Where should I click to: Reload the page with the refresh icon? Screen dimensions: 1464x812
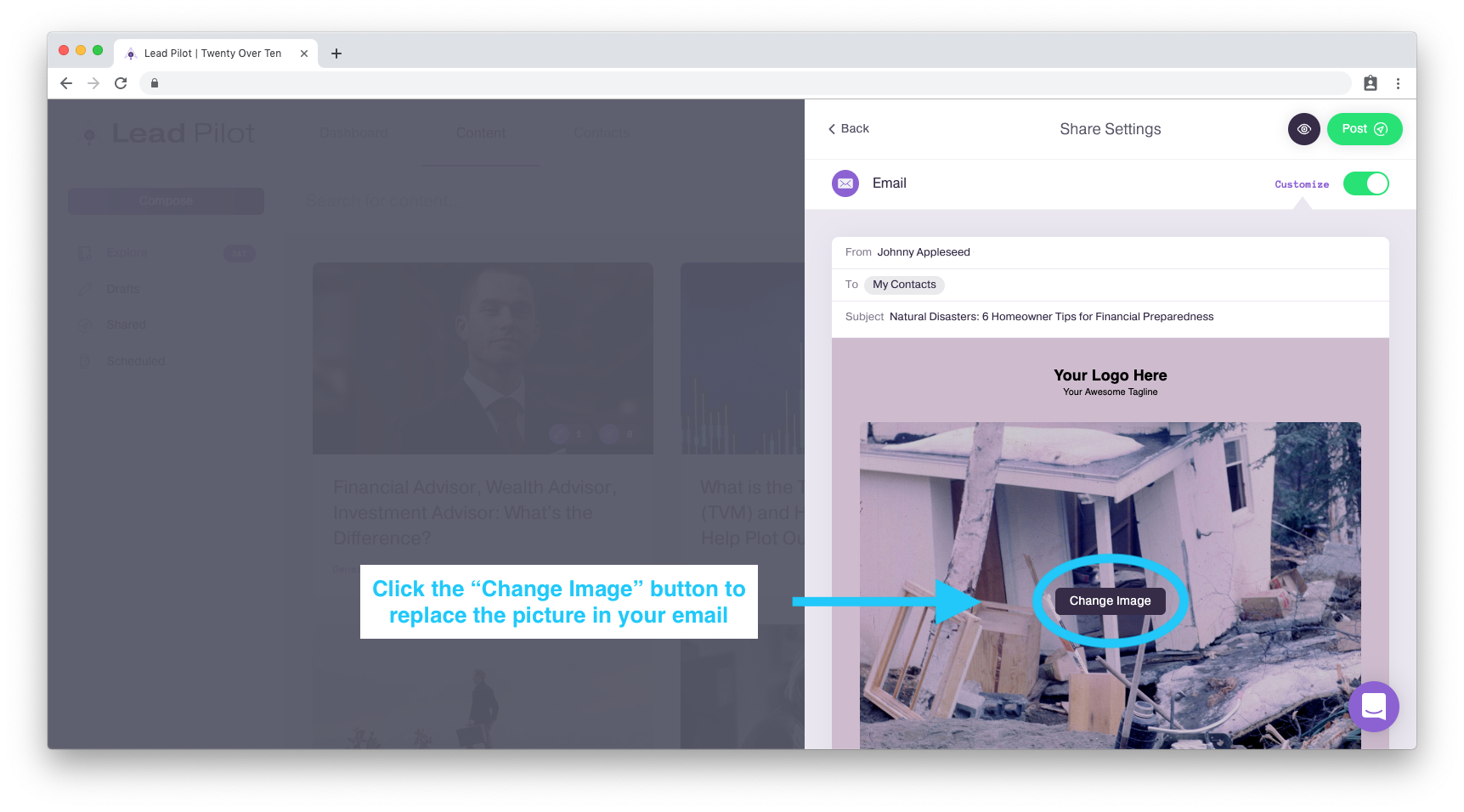coord(121,83)
